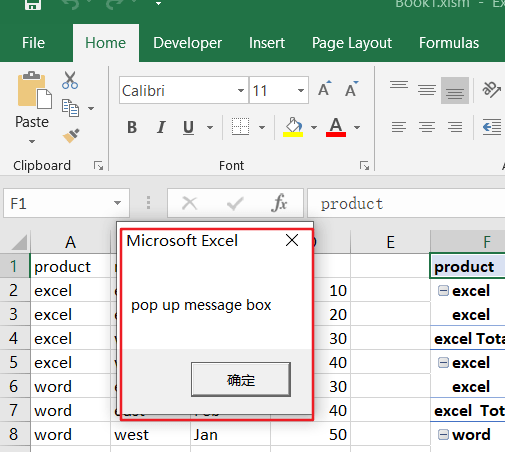505x452 pixels.
Task: Click Quick Access Toolbar customize arrow
Action: [158, 4]
